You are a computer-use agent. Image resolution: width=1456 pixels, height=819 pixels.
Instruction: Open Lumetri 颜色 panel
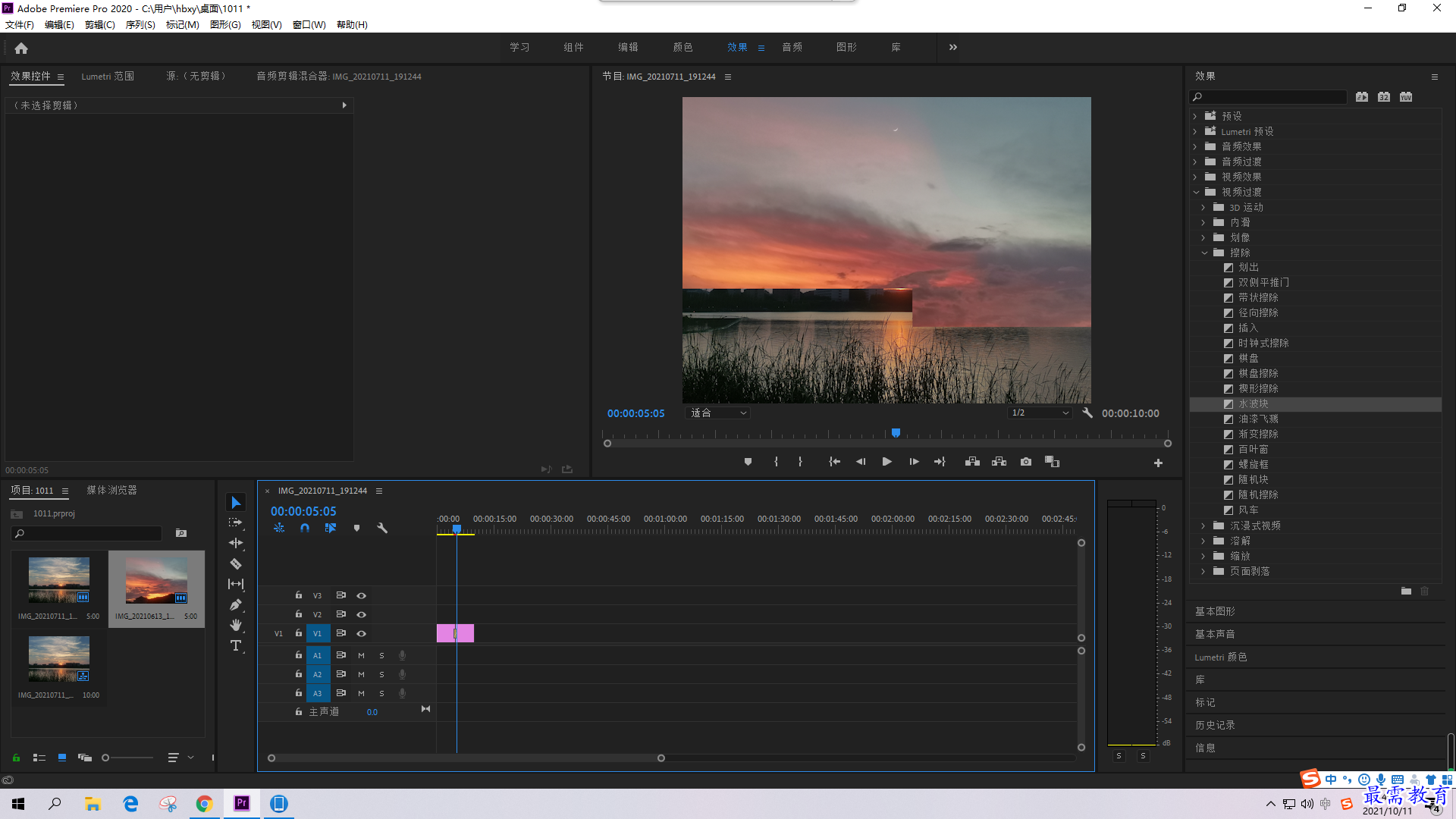1220,657
